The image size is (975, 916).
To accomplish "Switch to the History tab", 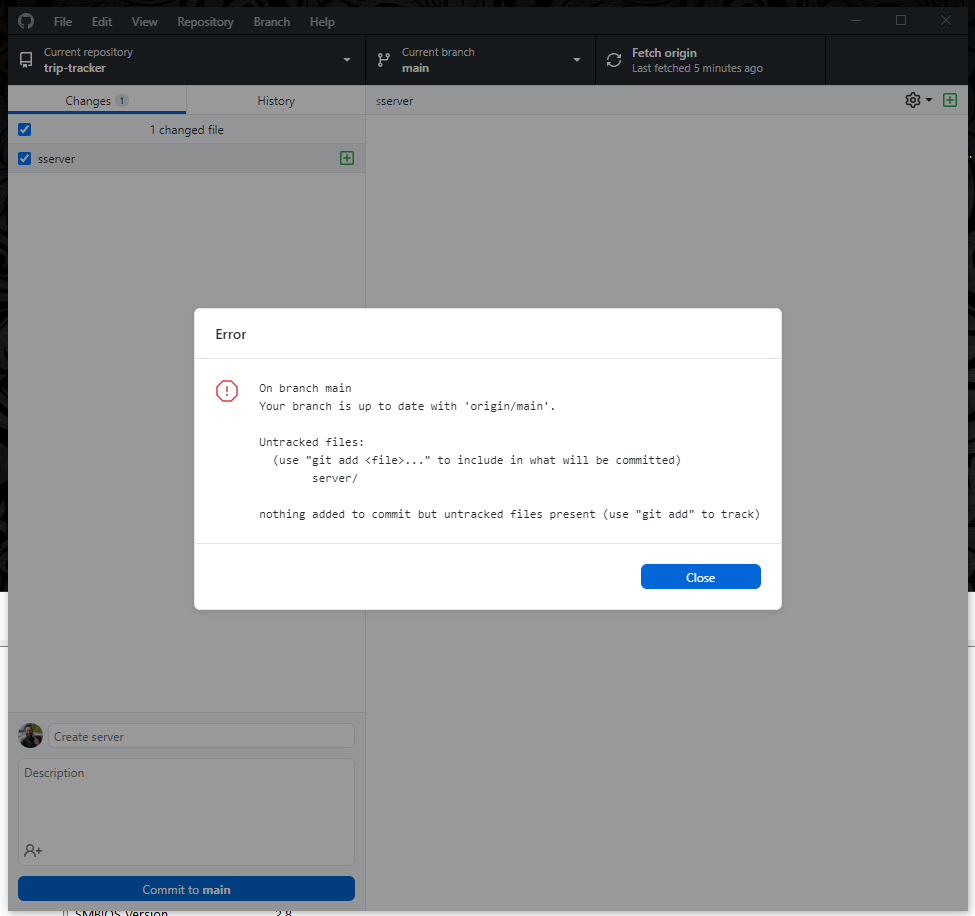I will click(x=275, y=100).
